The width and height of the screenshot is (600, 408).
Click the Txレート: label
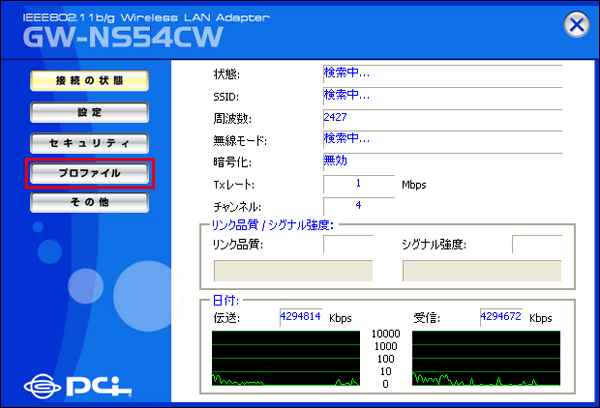(234, 185)
